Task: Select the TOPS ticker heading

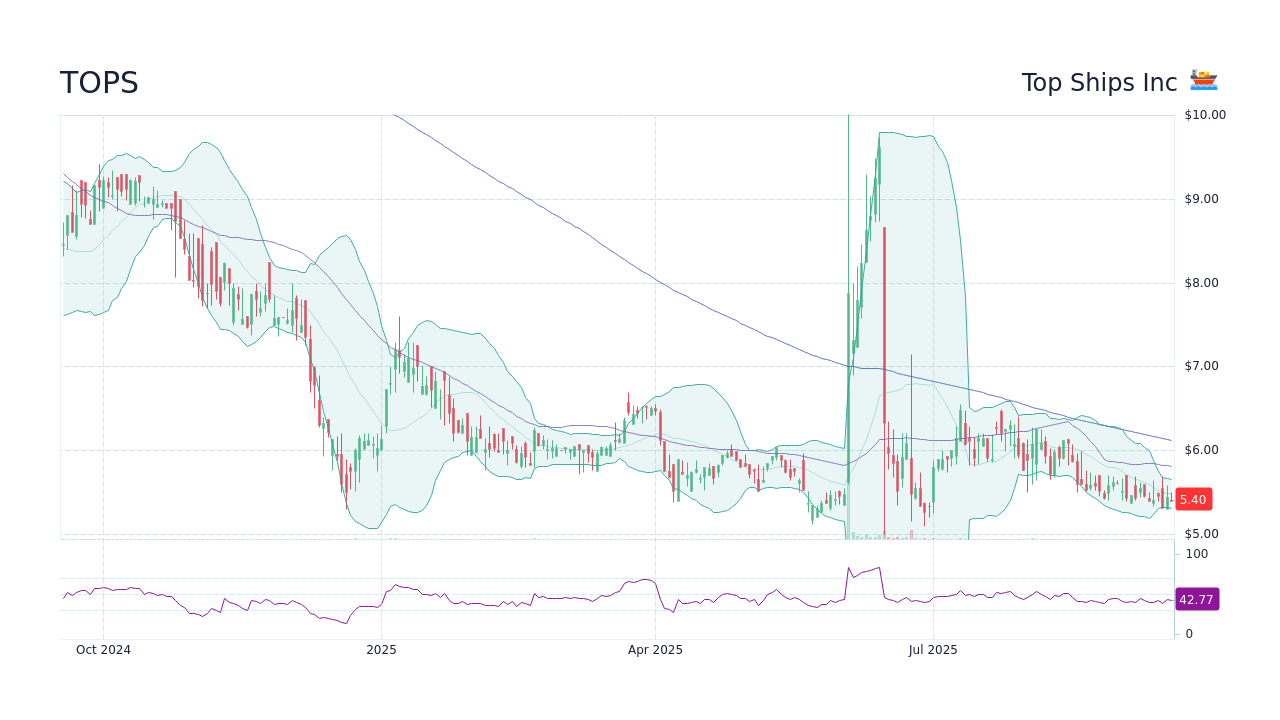Action: [99, 83]
